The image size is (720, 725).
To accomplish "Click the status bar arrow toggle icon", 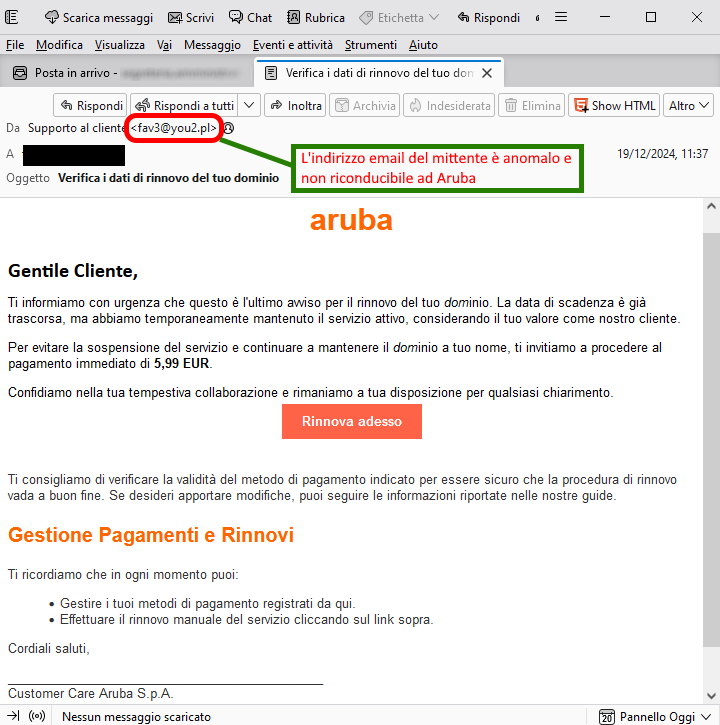I will tap(13, 716).
